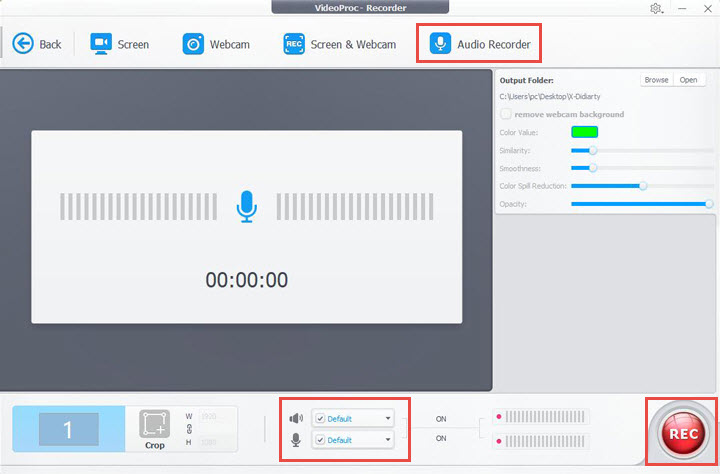Click the microphone input icon near dropdowns
720x474 pixels.
pos(296,440)
